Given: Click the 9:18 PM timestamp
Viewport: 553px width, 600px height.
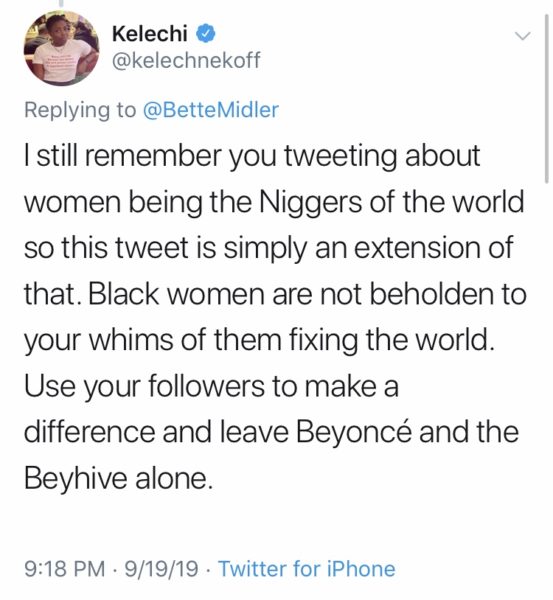Looking at the screenshot, I should tap(65, 568).
